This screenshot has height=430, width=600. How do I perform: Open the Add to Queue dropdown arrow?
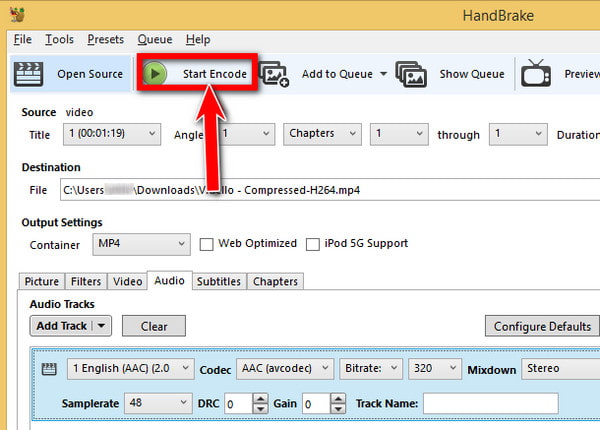[383, 73]
